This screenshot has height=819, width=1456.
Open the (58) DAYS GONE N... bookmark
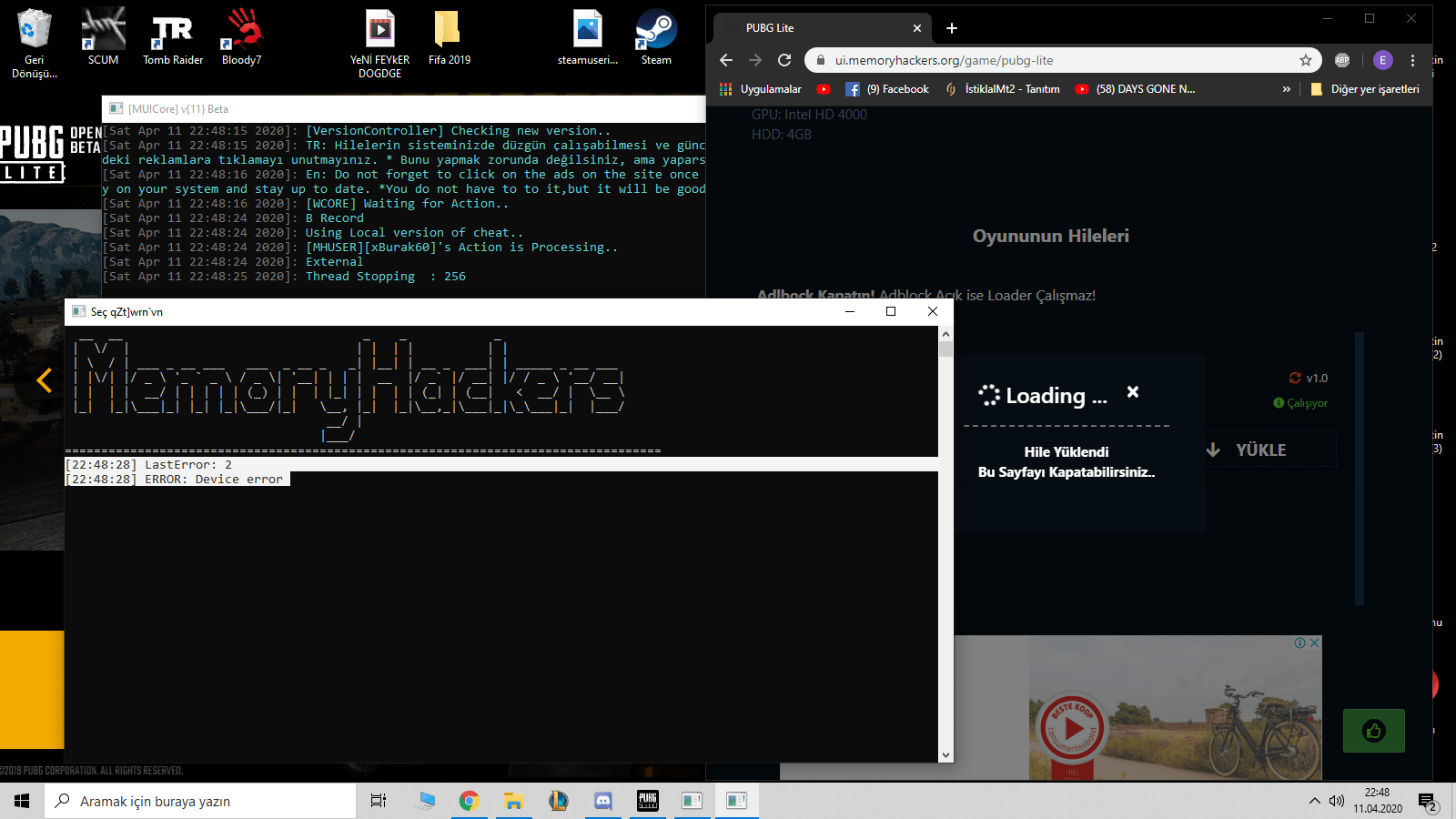[1136, 89]
